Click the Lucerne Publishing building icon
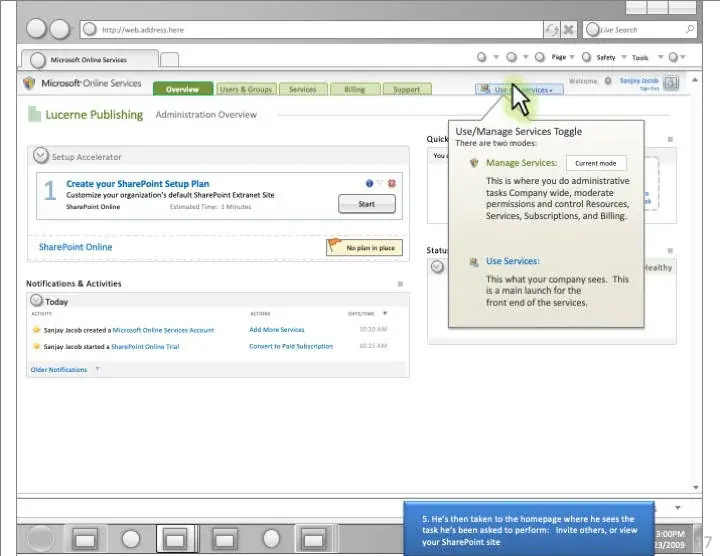This screenshot has width=720, height=556. [34, 114]
